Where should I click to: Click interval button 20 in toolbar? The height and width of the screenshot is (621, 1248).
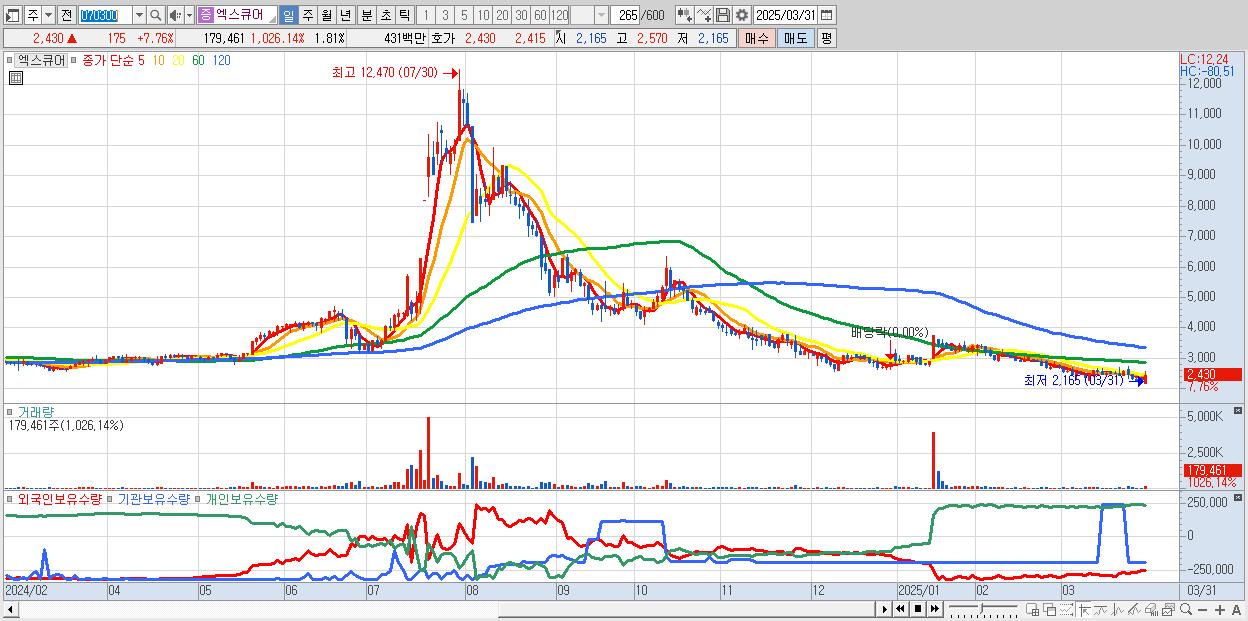pyautogui.click(x=502, y=15)
